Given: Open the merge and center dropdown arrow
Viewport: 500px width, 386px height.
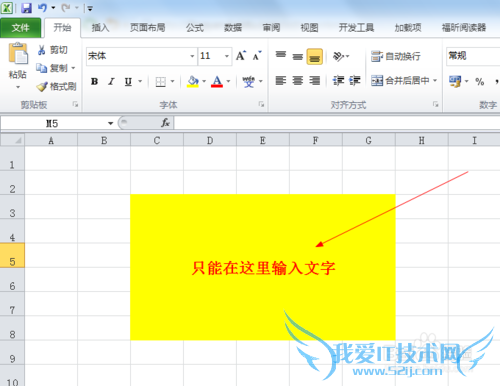Looking at the screenshot, I should 435,80.
